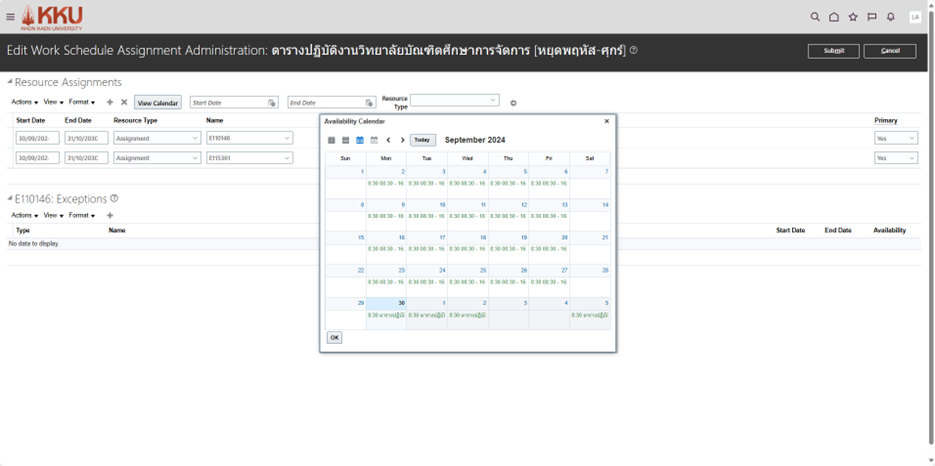This screenshot has height=466, width=935.
Task: Open Actions menu in Resource Assignments
Action: (24, 102)
